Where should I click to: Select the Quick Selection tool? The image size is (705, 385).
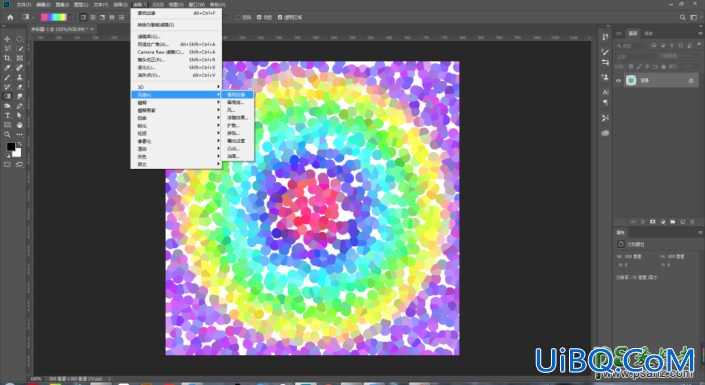pyautogui.click(x=19, y=49)
